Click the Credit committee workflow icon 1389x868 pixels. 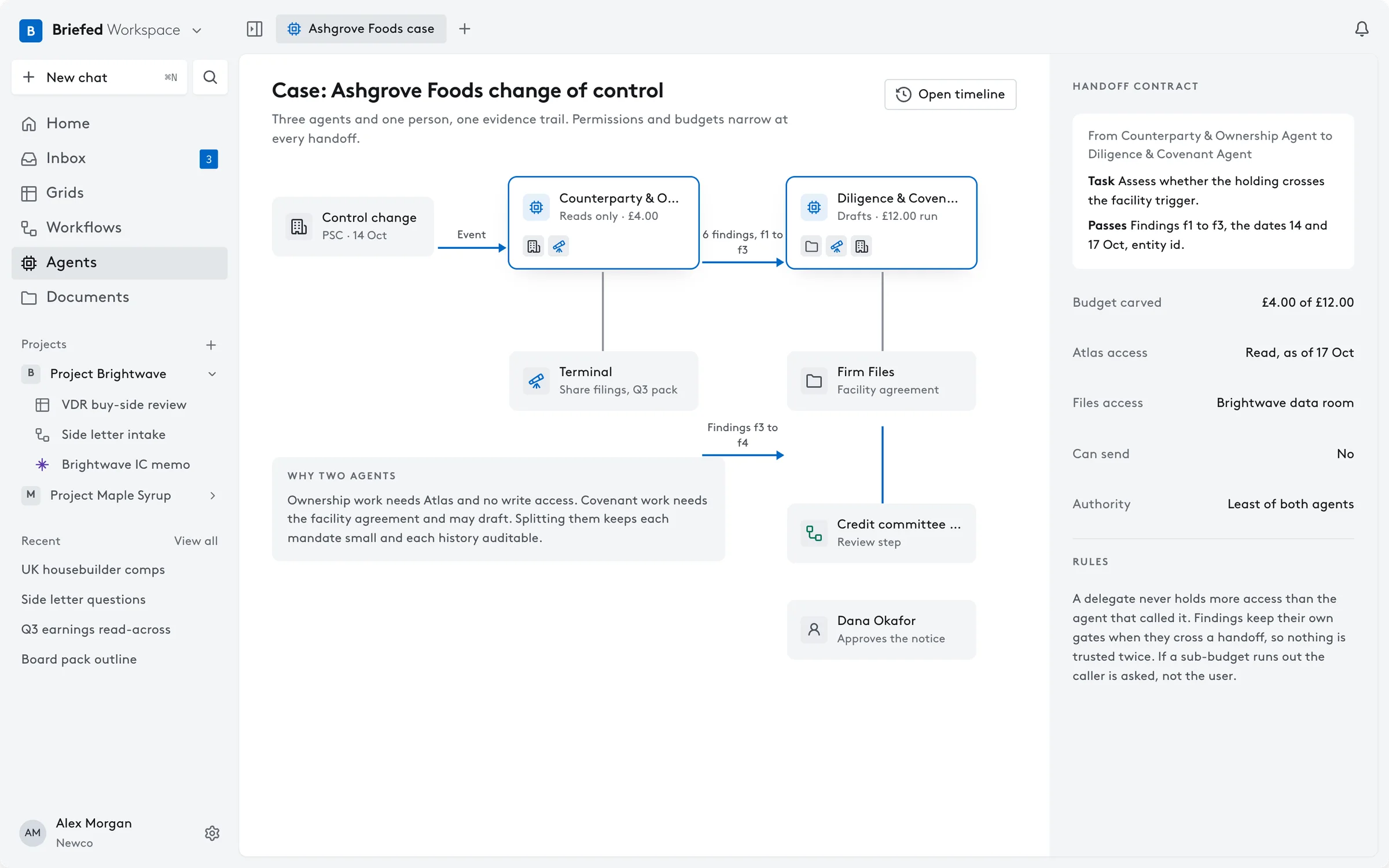(x=814, y=533)
